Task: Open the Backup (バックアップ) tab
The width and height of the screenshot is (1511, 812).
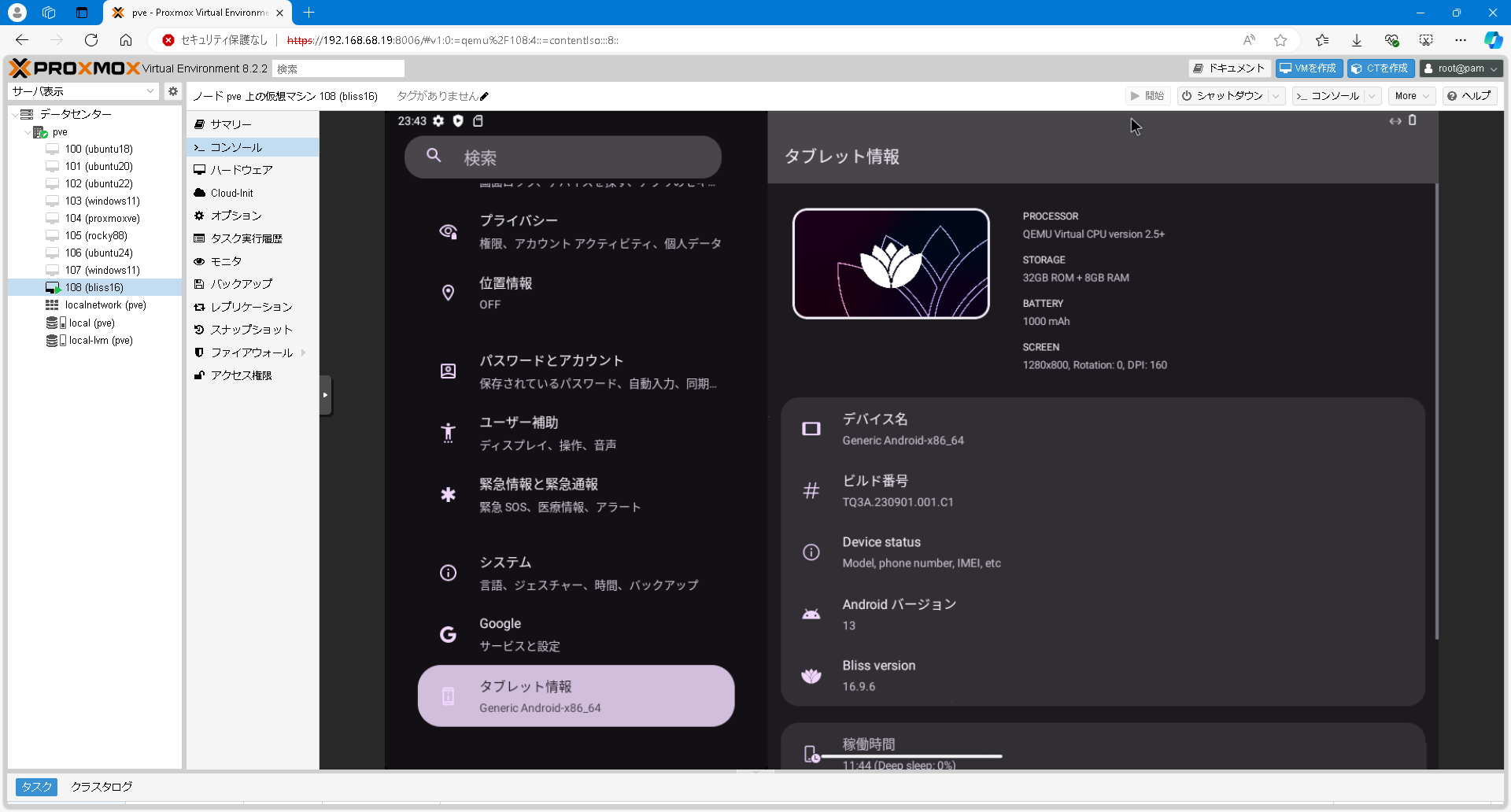Action: [253, 284]
